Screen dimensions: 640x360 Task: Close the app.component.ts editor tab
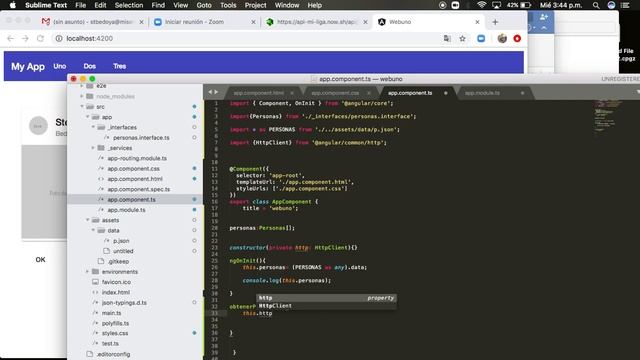pos(445,93)
